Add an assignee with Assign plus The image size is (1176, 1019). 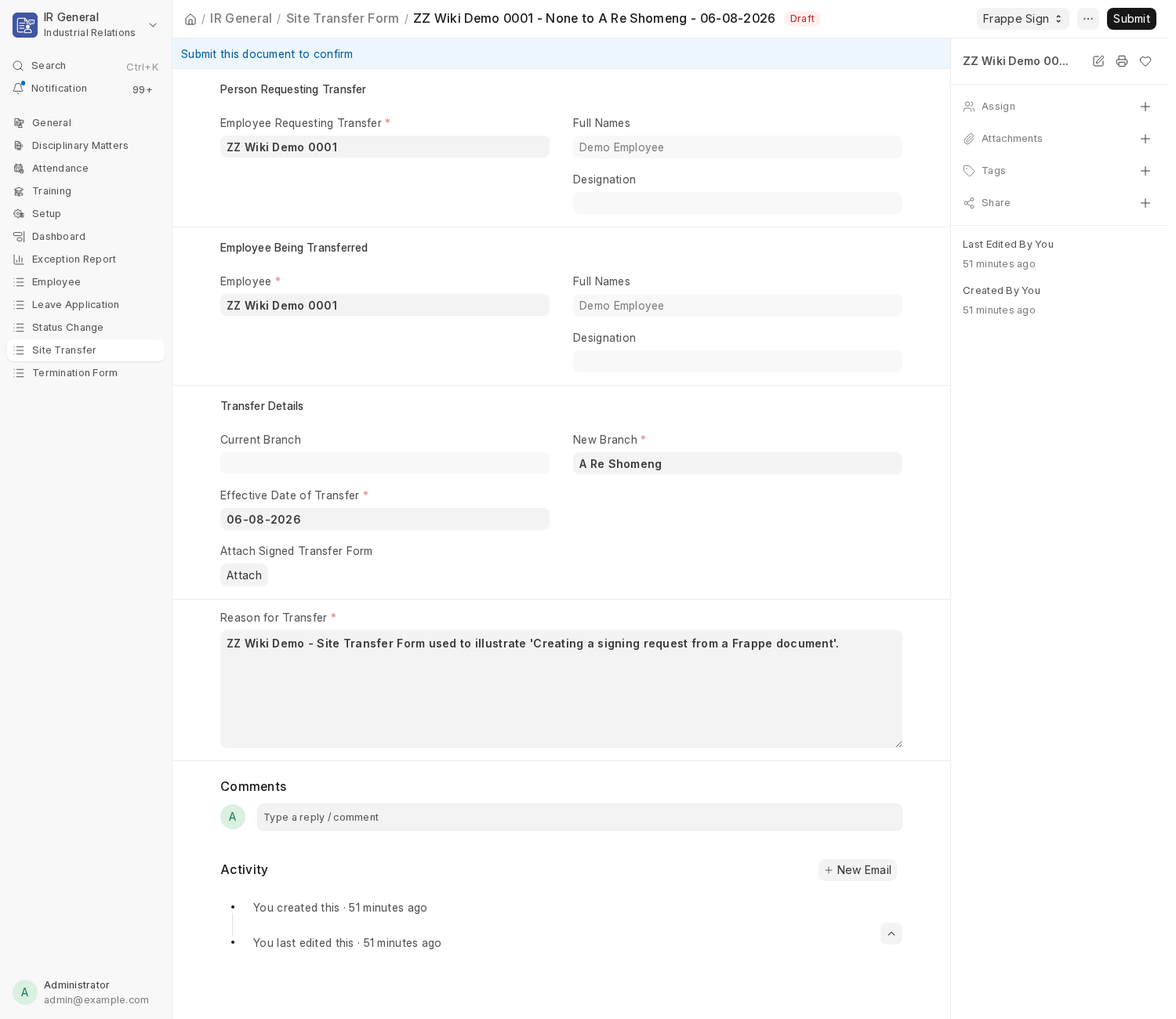1145,107
